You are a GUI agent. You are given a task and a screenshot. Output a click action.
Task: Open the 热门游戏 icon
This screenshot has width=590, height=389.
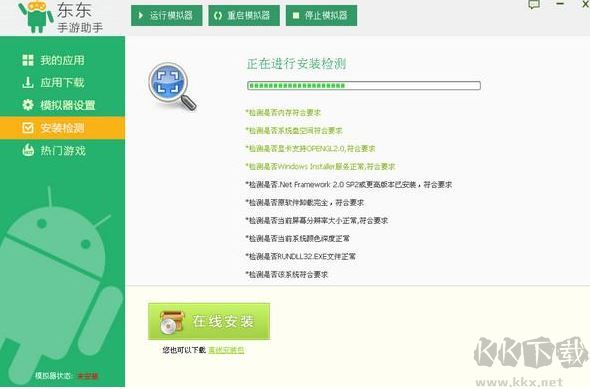(28, 150)
